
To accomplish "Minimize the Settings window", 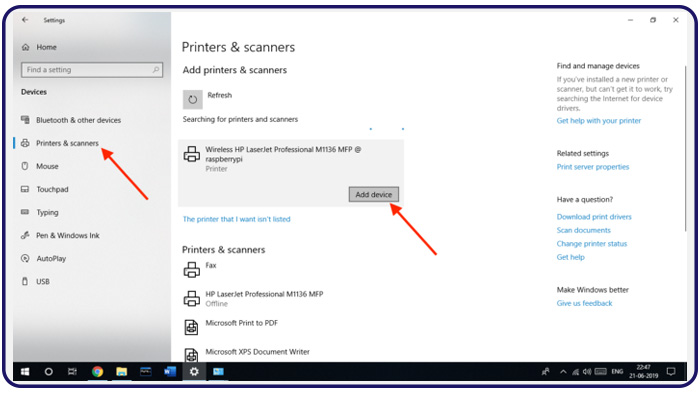I will pyautogui.click(x=630, y=20).
